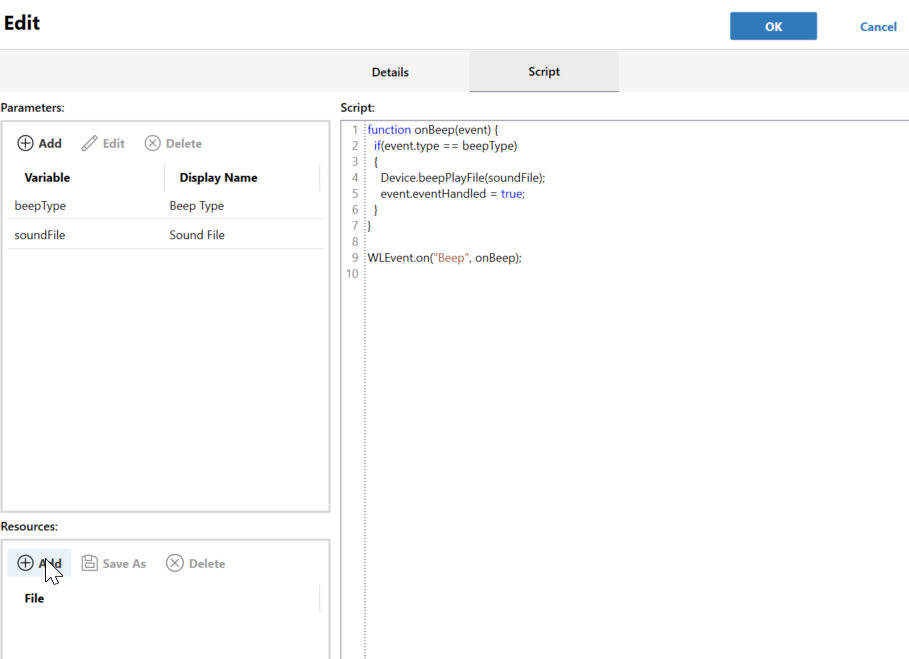
Task: Click the Delete resource X icon
Action: click(175, 563)
